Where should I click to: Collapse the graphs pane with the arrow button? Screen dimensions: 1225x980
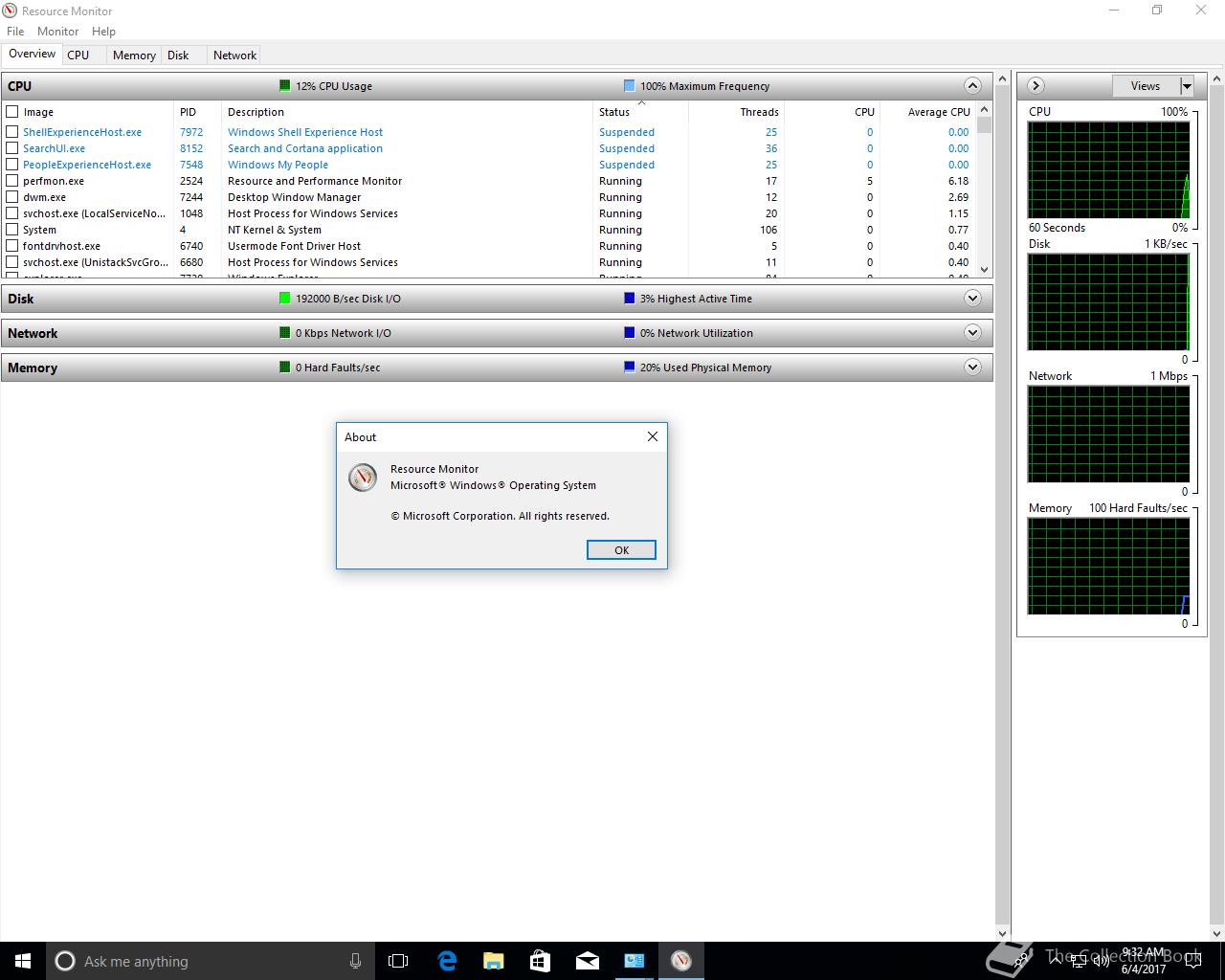[x=1036, y=86]
